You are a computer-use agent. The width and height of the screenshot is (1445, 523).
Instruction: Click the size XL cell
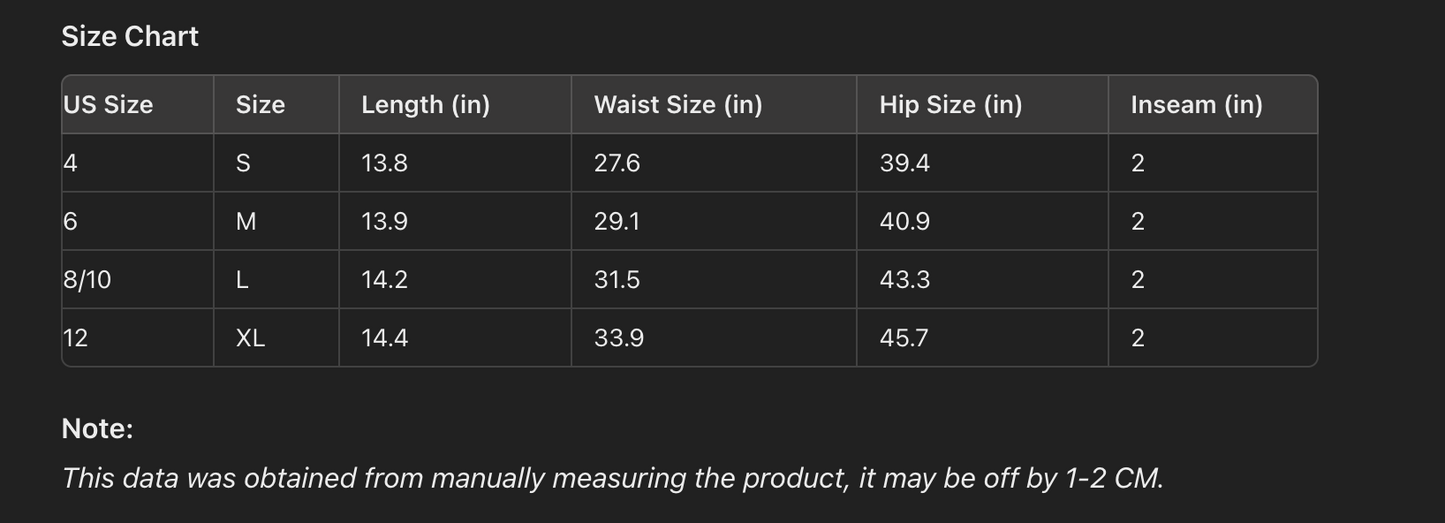[250, 338]
